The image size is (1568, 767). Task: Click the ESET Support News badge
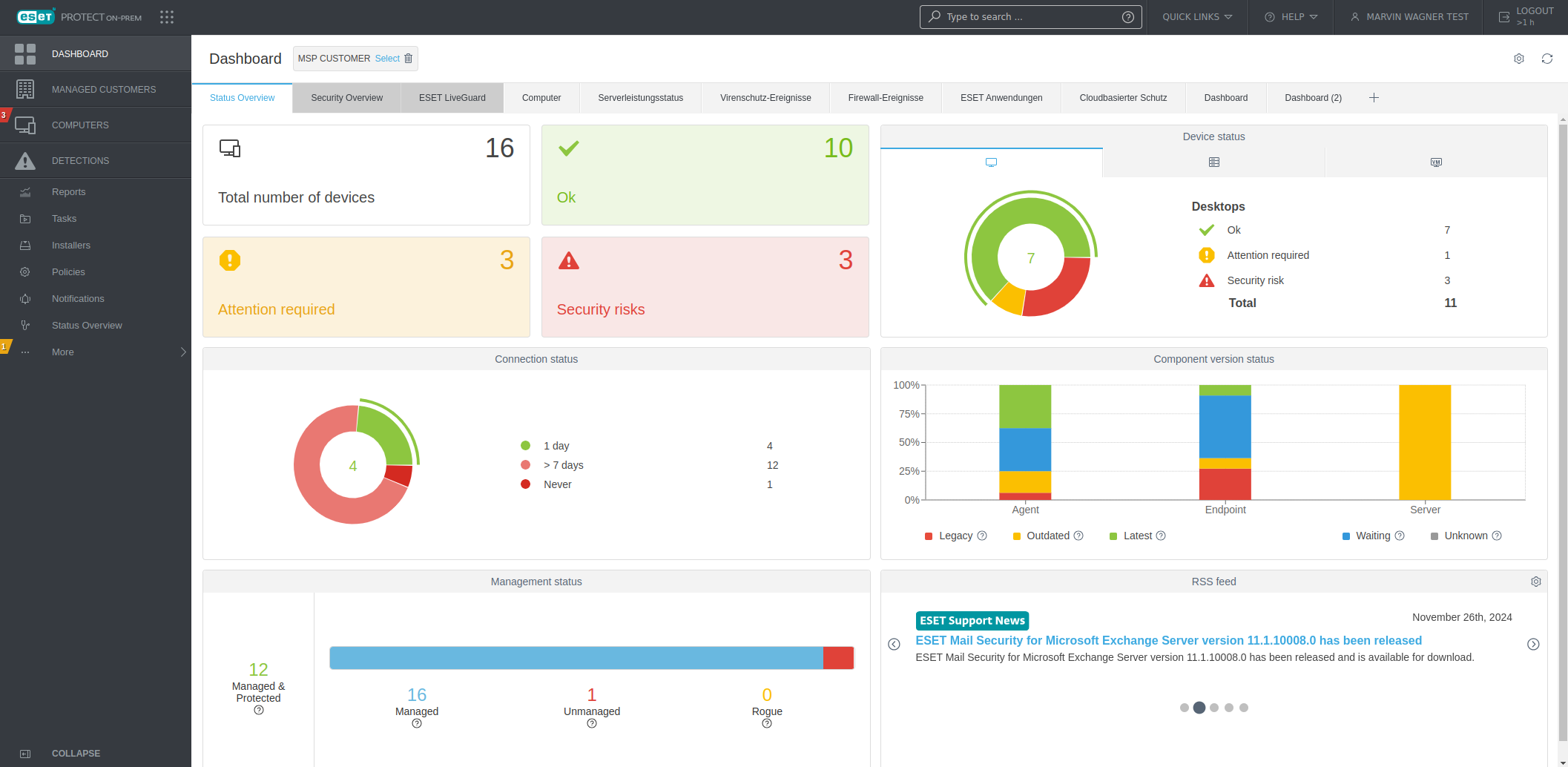click(972, 621)
